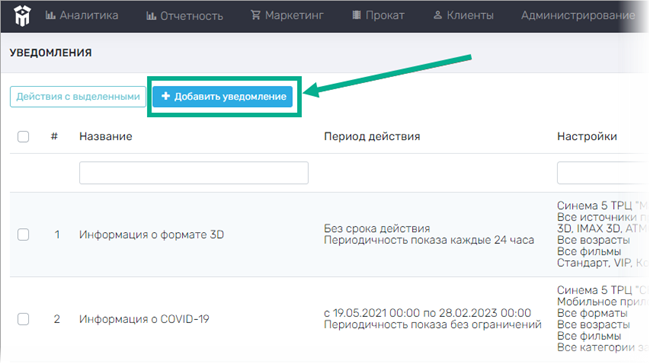This screenshot has width=650, height=364.
Task: Click row number 1
Action: (57, 235)
